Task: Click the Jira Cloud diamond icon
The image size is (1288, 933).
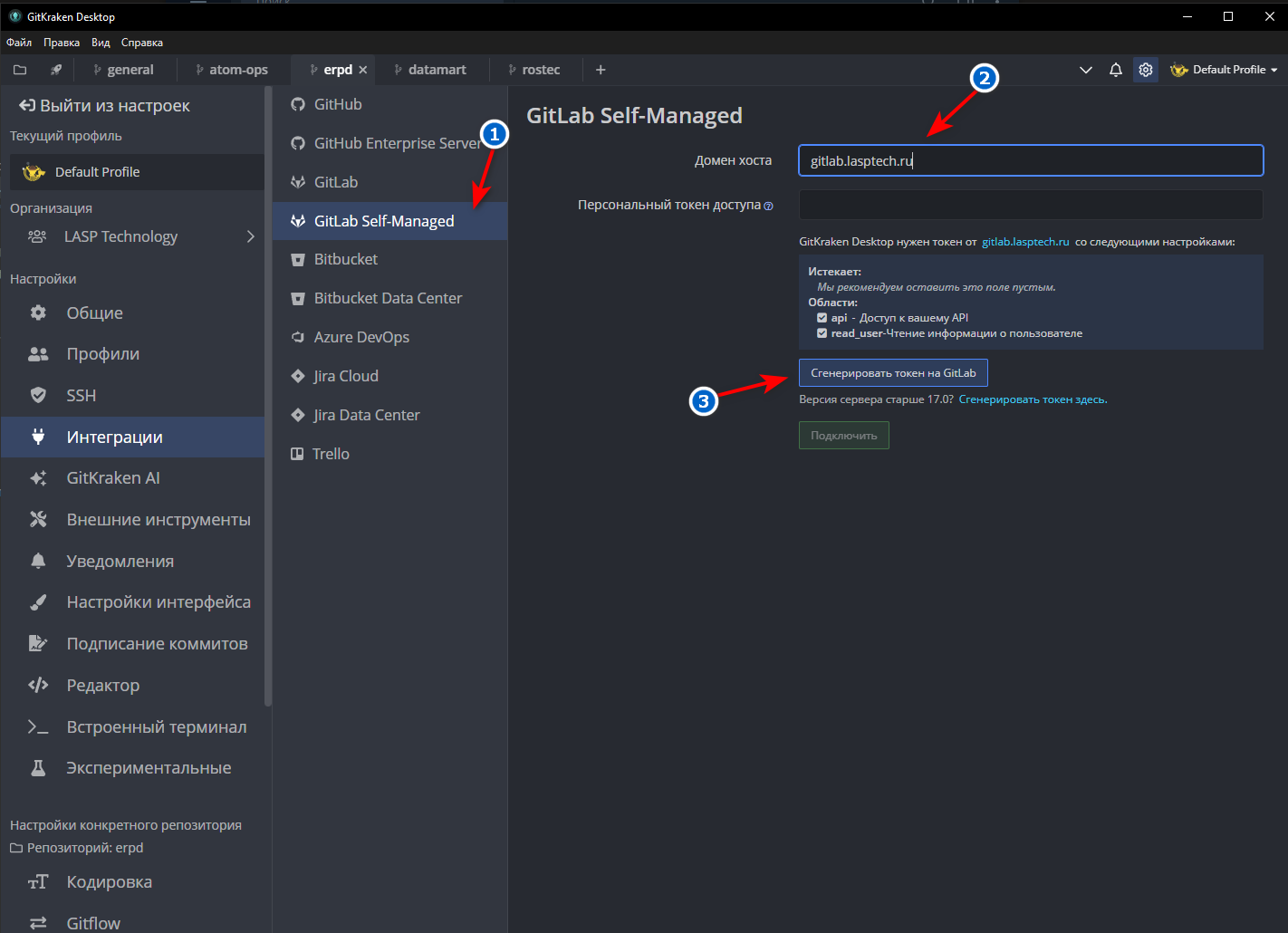Action: pos(298,376)
